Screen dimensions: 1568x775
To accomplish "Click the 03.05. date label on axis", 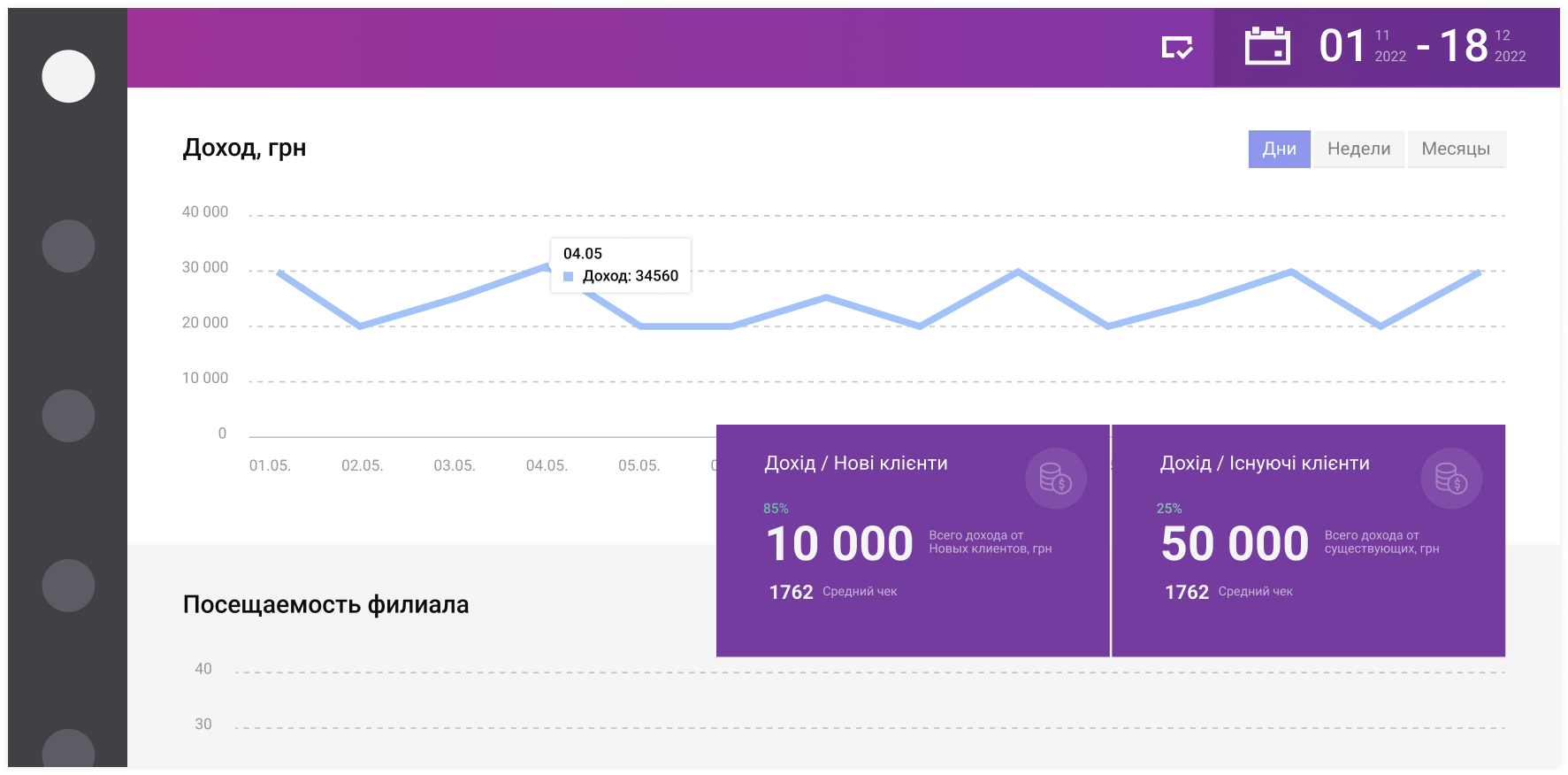I will pyautogui.click(x=455, y=465).
